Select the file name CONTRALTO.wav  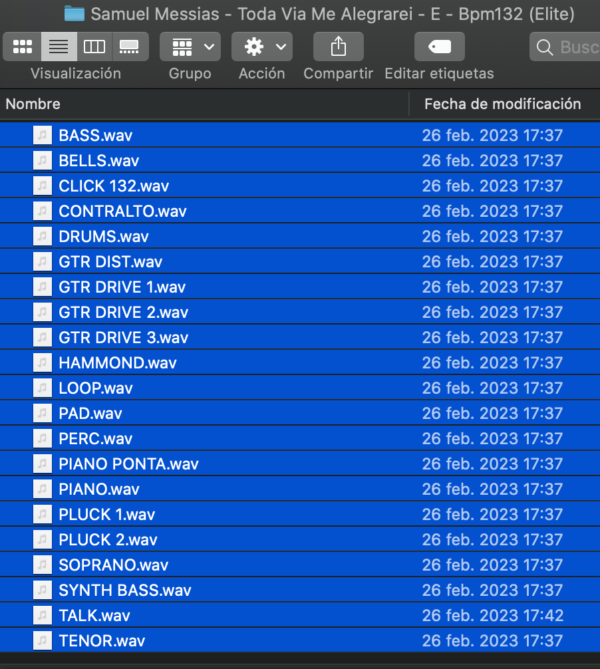click(x=123, y=211)
